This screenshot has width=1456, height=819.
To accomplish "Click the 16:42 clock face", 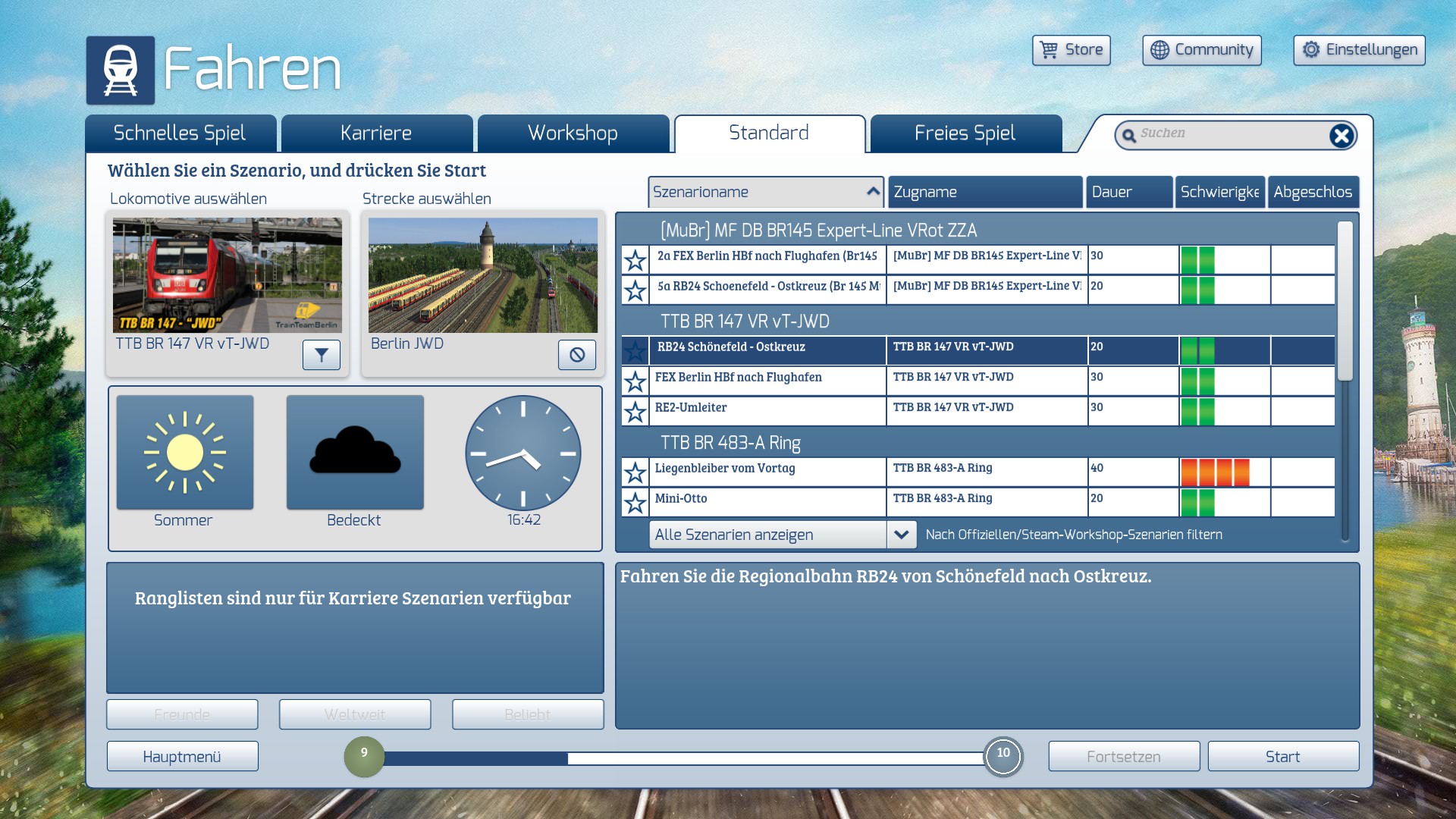I will point(523,453).
